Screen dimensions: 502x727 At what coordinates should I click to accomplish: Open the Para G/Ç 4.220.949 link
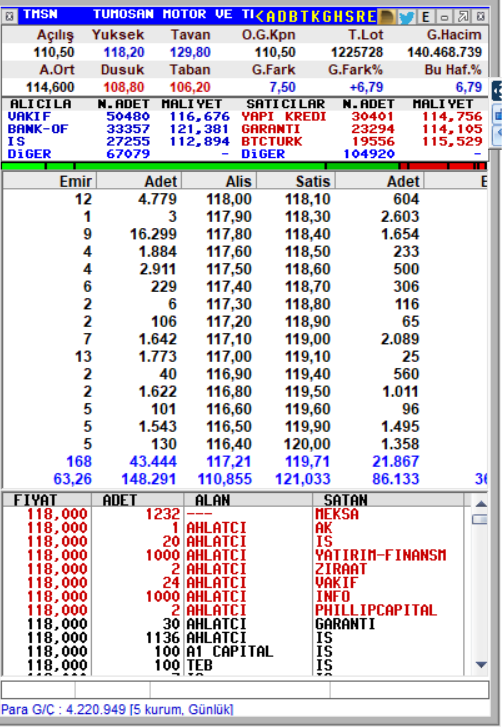(117, 709)
